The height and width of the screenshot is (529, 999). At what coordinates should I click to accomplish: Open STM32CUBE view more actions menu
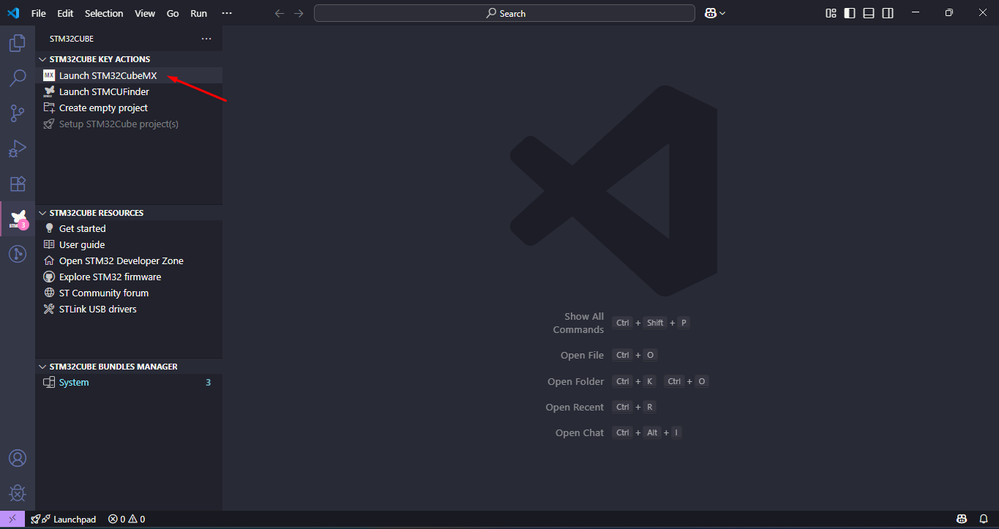206,39
